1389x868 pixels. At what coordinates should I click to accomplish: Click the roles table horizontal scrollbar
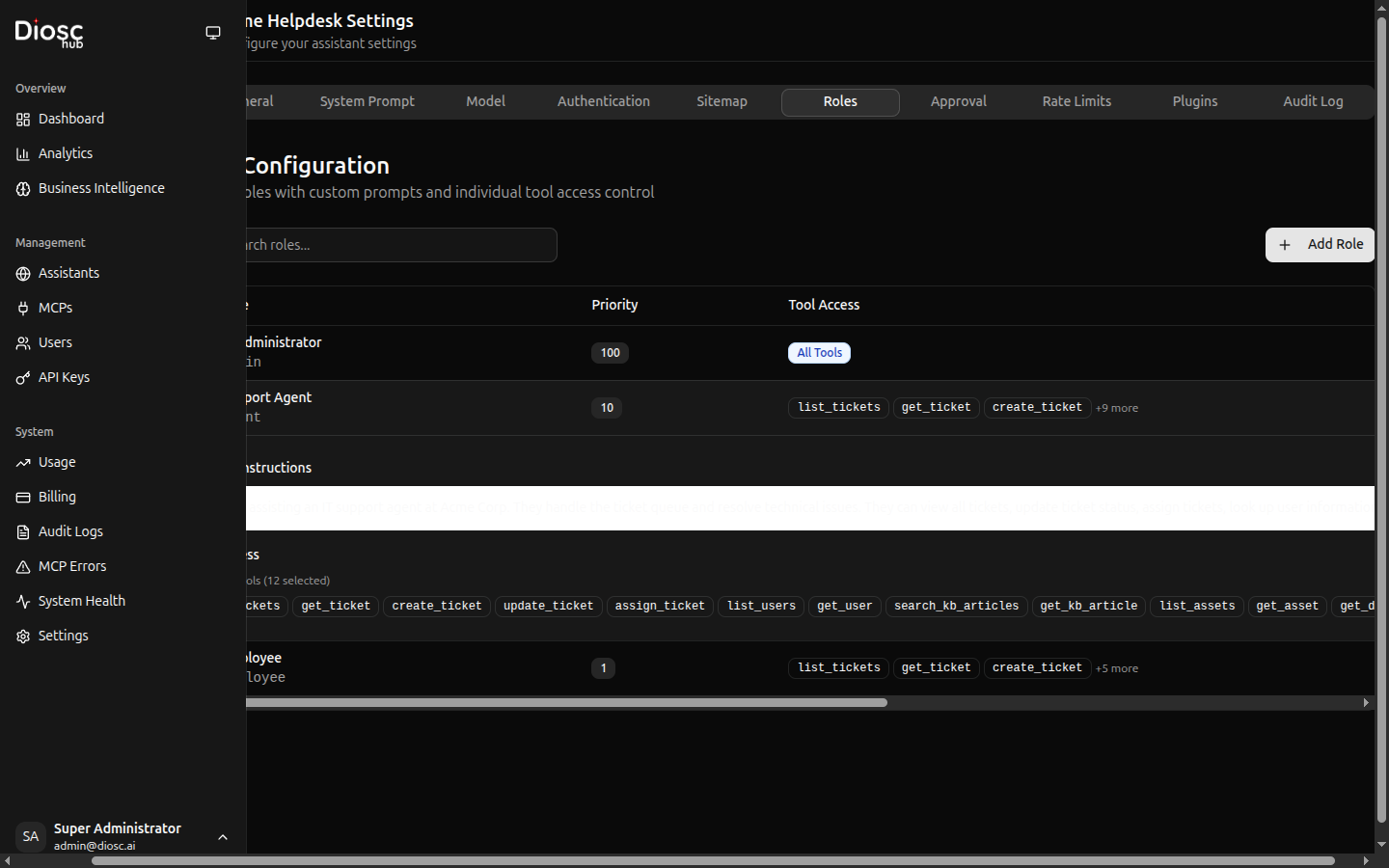click(566, 703)
